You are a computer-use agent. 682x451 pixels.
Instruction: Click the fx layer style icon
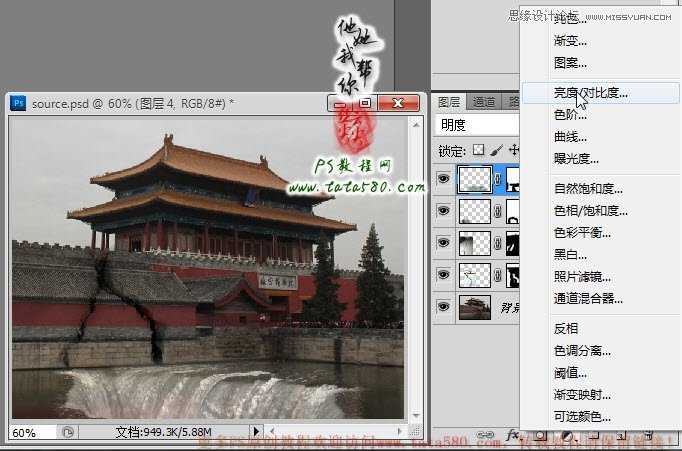coord(512,434)
